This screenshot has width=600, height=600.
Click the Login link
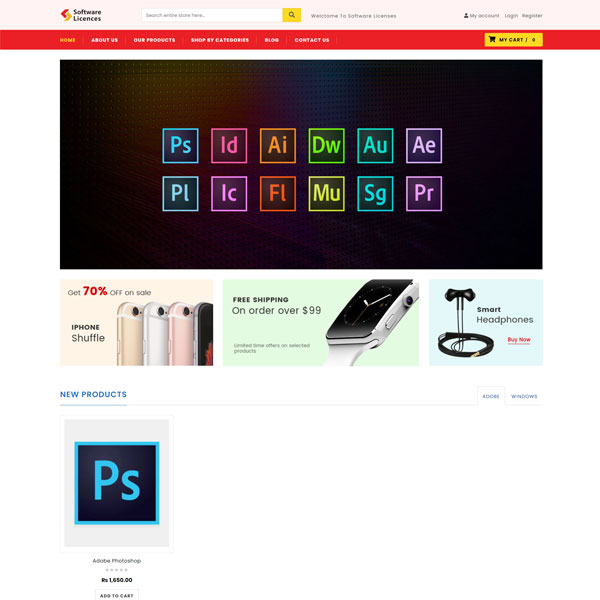(x=511, y=16)
